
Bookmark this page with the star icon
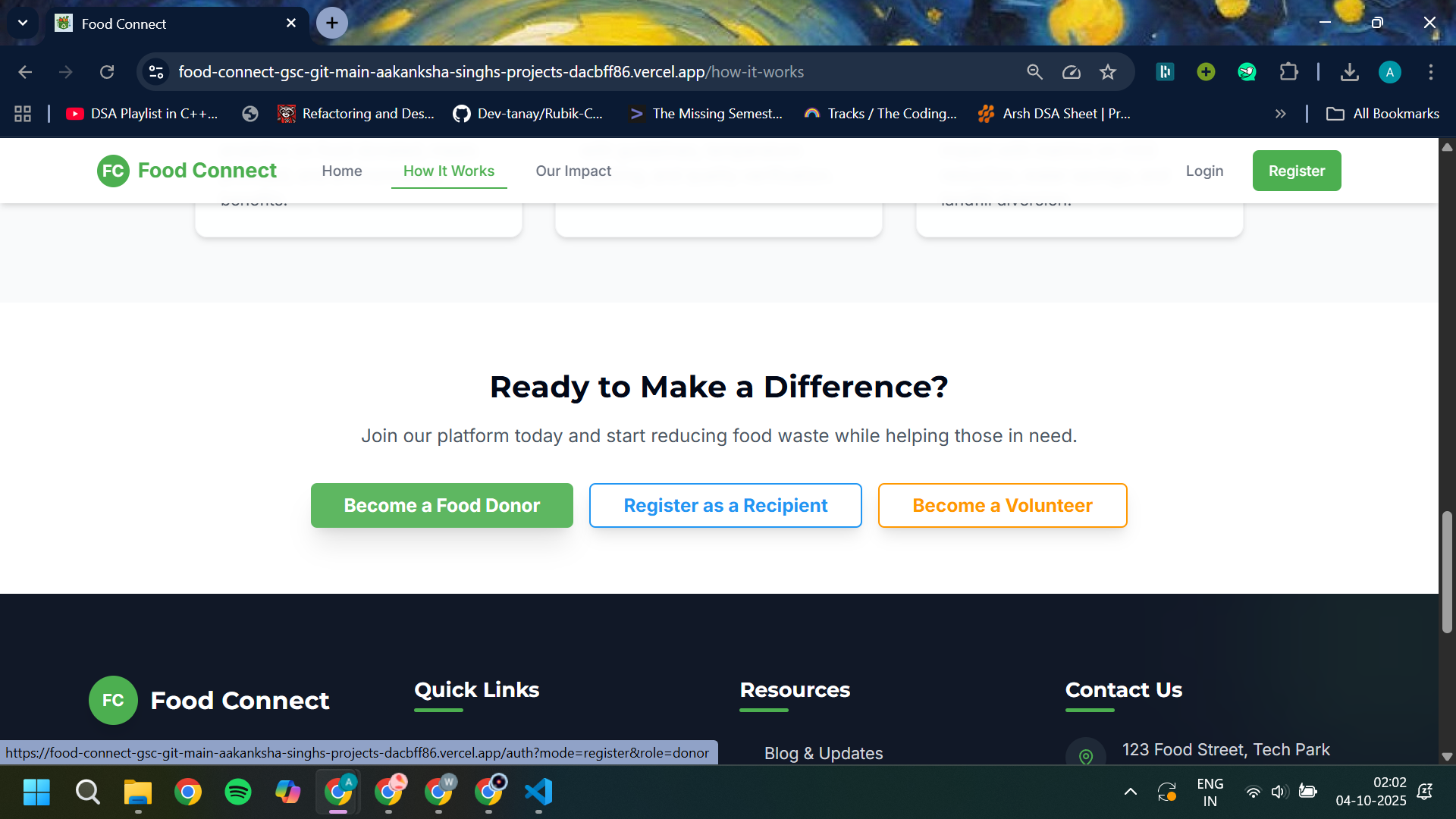(1108, 72)
